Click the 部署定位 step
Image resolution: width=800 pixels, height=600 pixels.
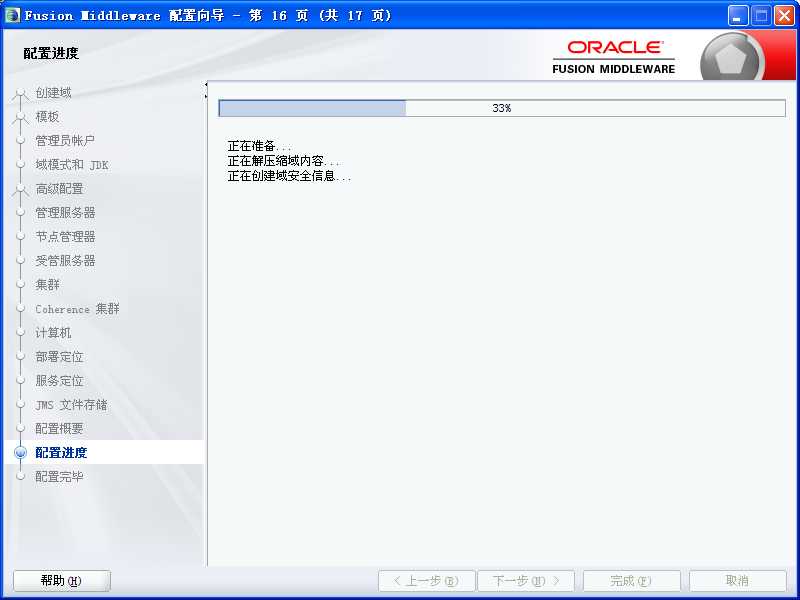point(59,357)
